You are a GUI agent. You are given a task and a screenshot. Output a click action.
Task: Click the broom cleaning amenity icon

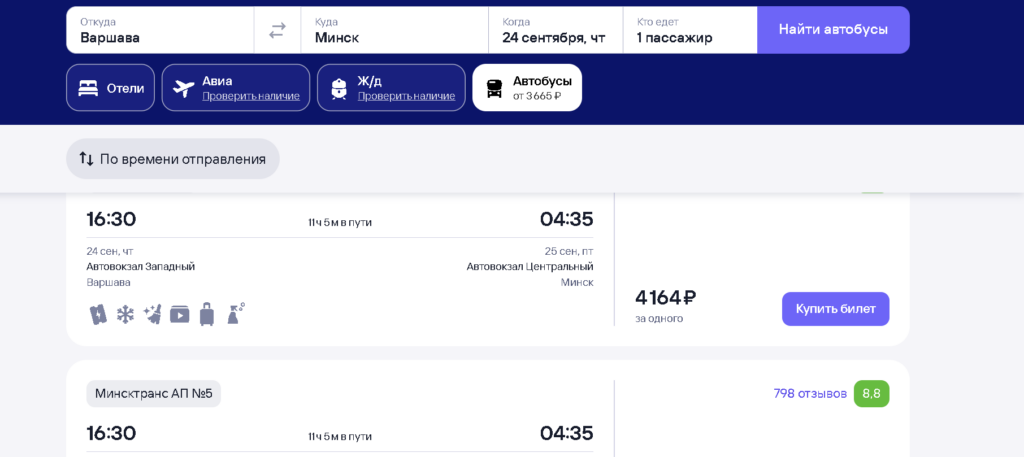coord(152,315)
